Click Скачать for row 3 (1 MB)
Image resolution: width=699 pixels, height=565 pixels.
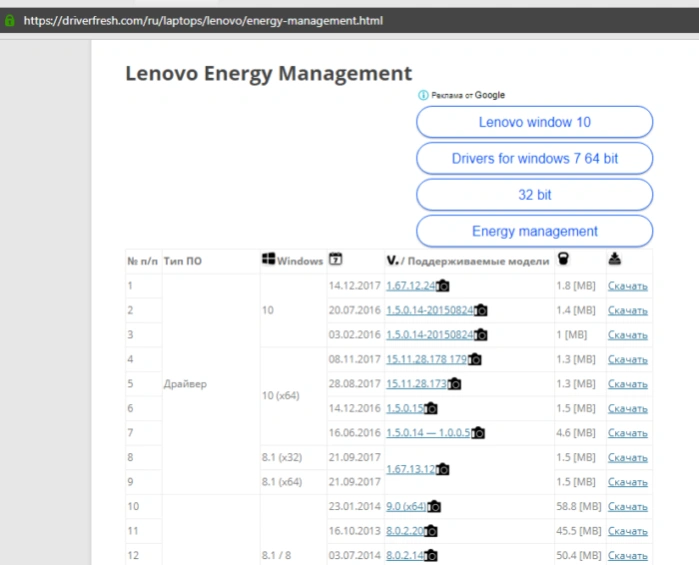[628, 335]
